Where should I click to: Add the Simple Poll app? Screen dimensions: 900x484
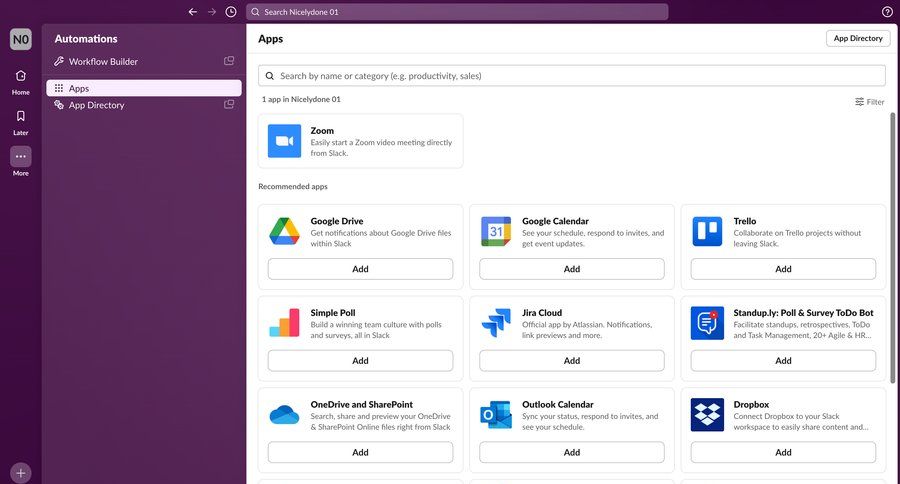coord(360,361)
